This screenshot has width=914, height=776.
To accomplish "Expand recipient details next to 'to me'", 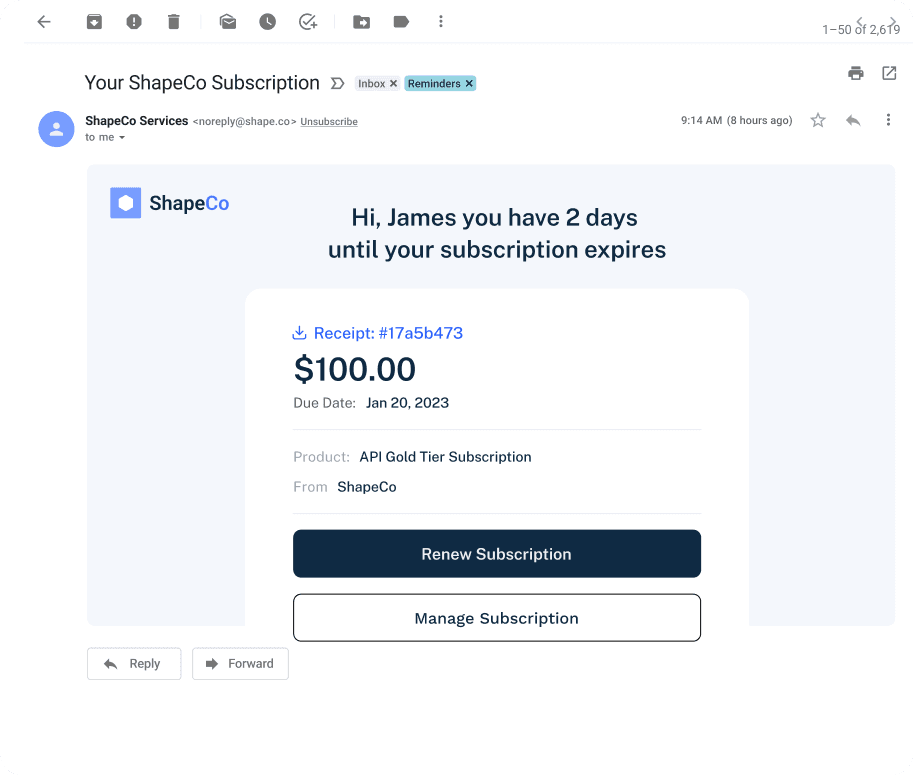I will 122,138.
